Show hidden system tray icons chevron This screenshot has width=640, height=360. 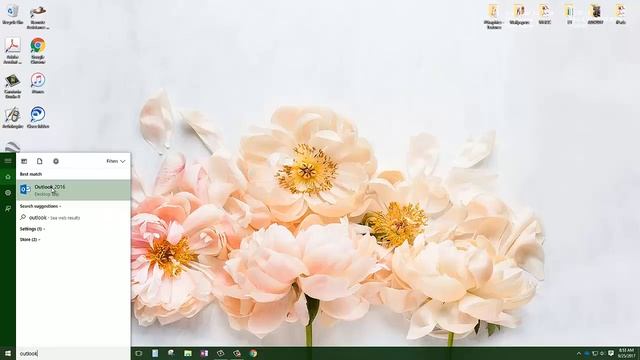pos(579,353)
